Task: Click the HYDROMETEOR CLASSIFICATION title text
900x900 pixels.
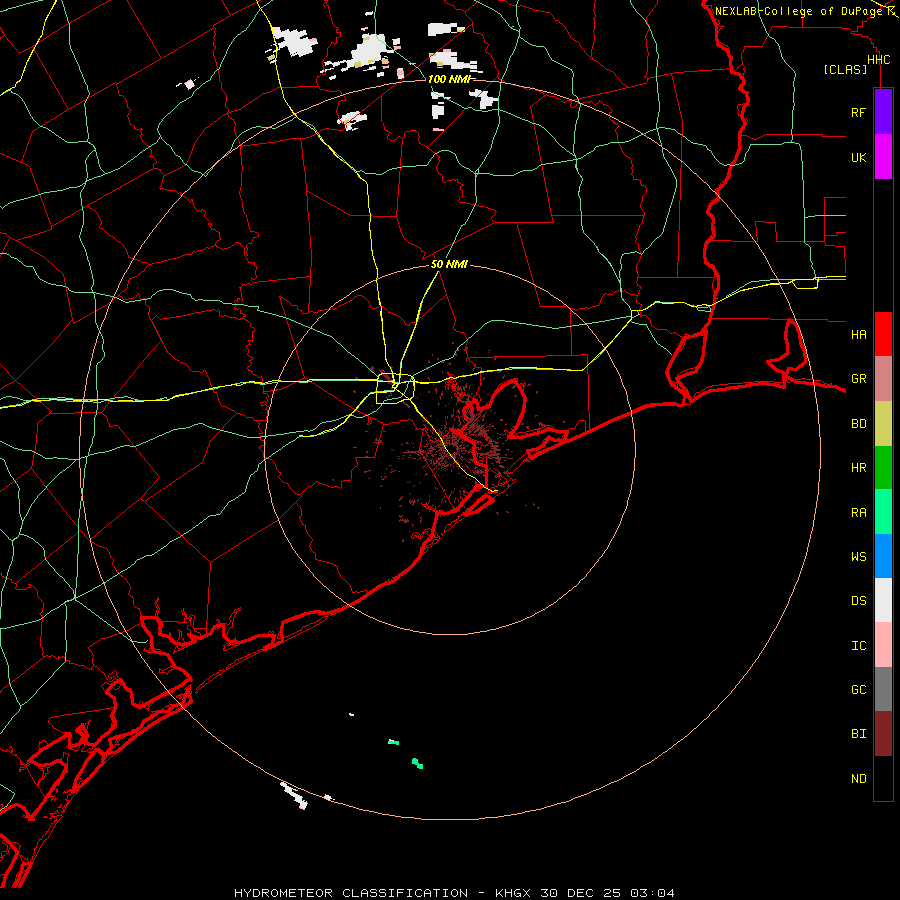Action: (351, 893)
